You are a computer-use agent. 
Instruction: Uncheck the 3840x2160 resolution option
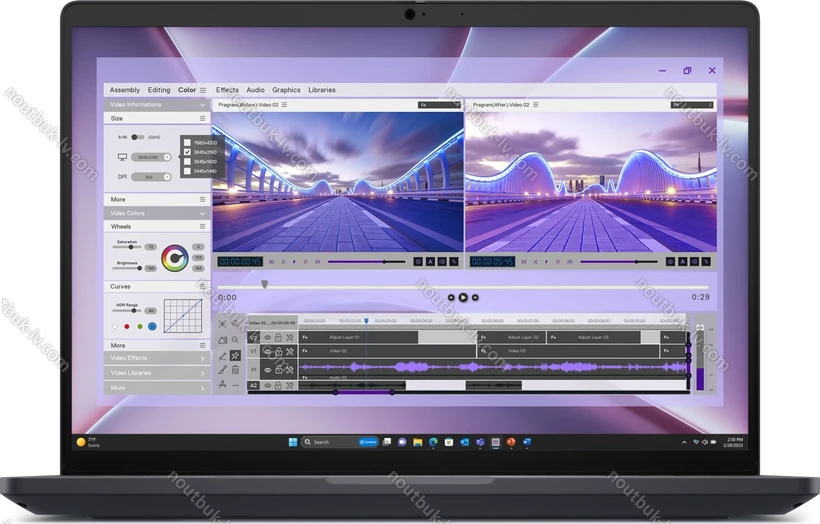(187, 152)
